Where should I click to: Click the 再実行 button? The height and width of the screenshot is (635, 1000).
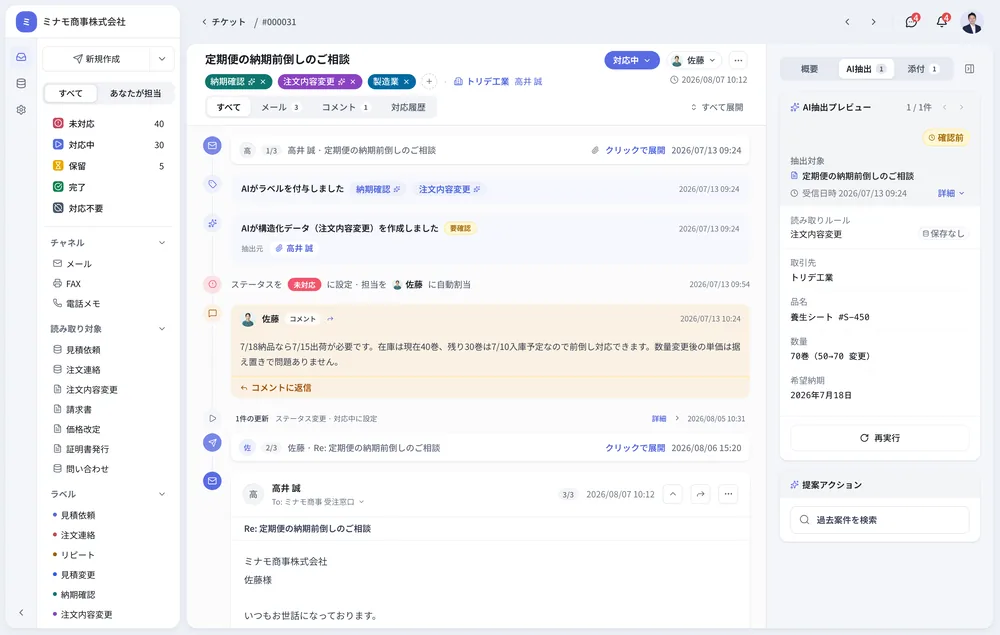[x=879, y=438]
